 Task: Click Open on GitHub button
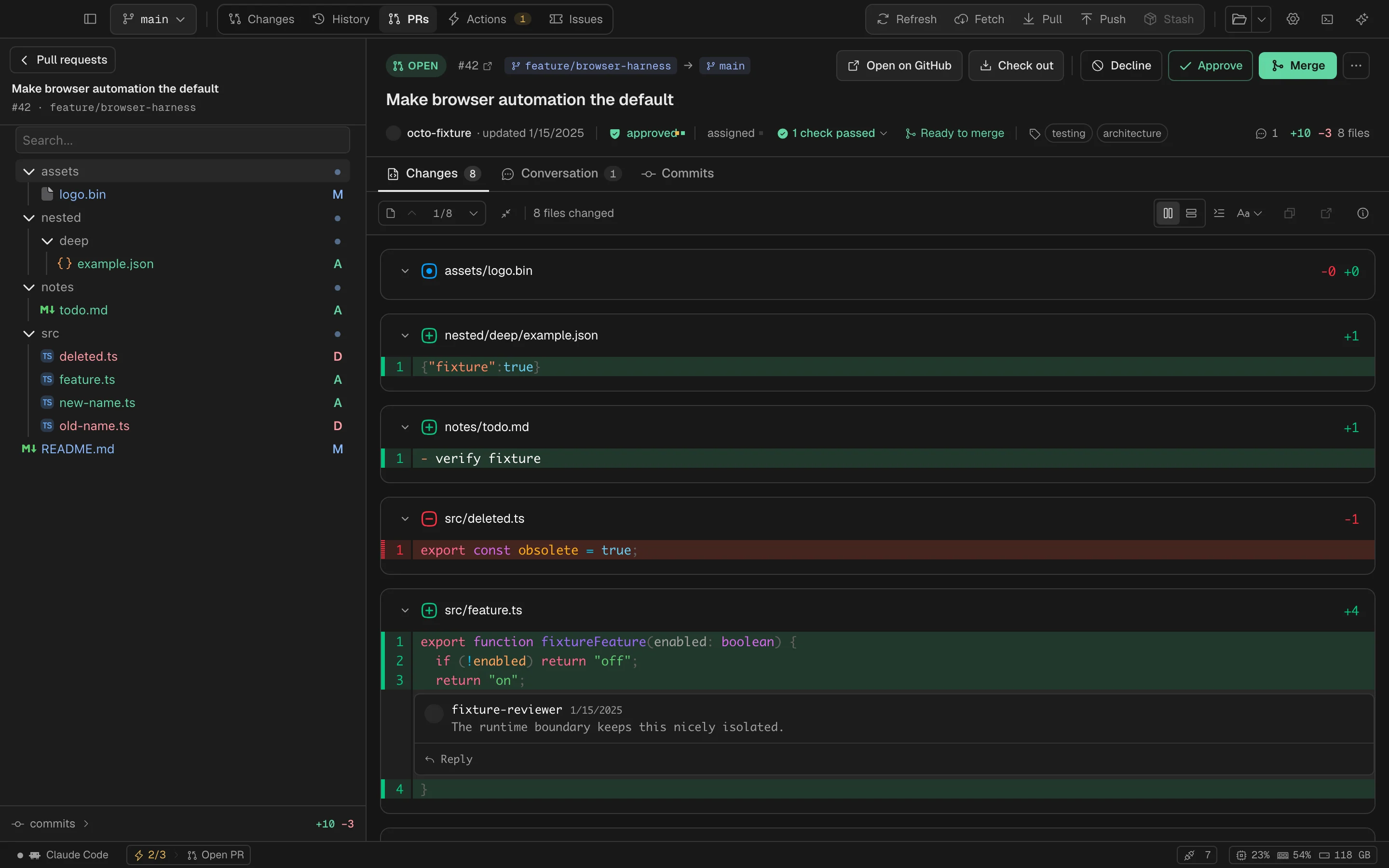tap(899, 66)
